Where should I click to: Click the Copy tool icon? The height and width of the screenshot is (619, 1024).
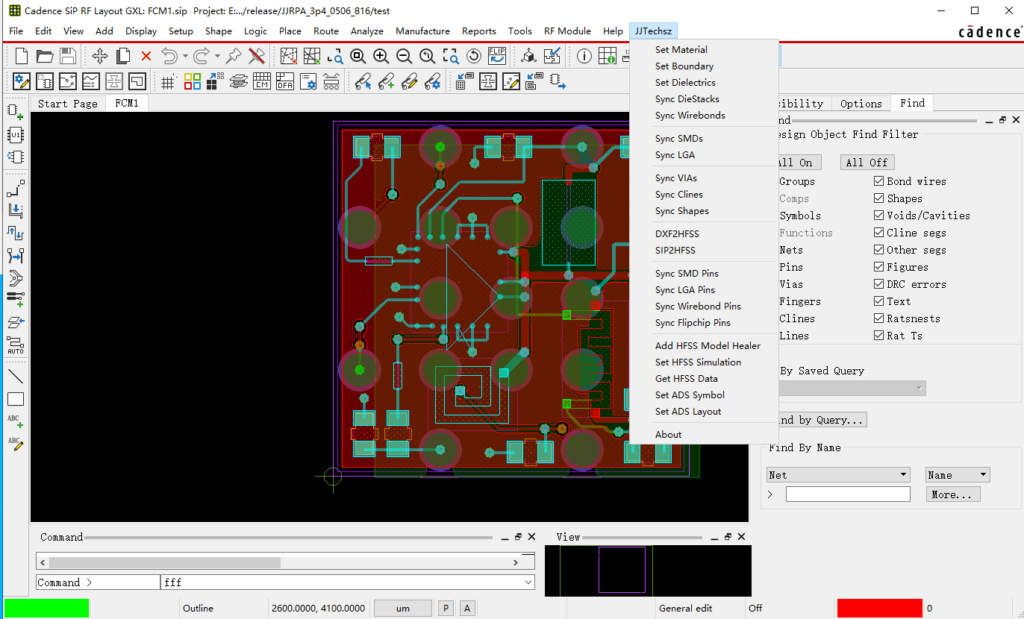click(123, 56)
